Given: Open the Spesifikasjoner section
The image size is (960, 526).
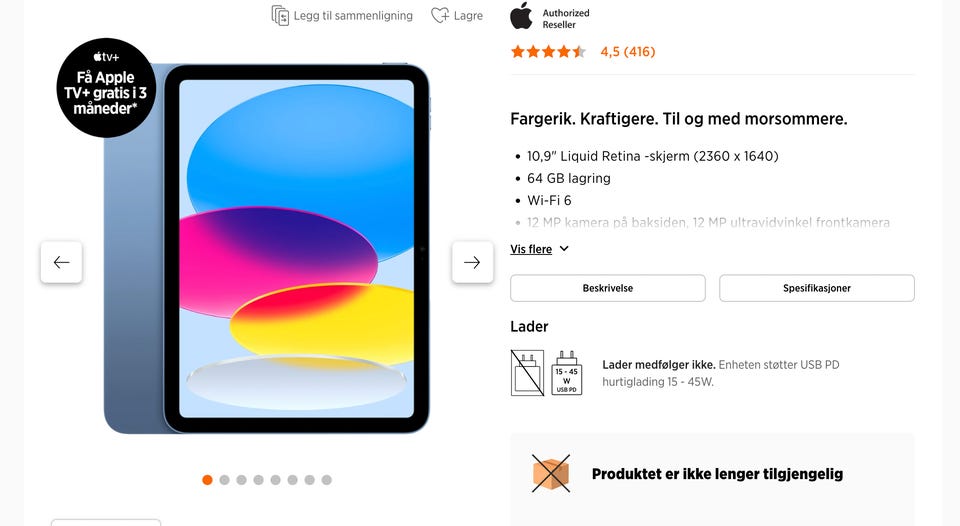Looking at the screenshot, I should (817, 288).
